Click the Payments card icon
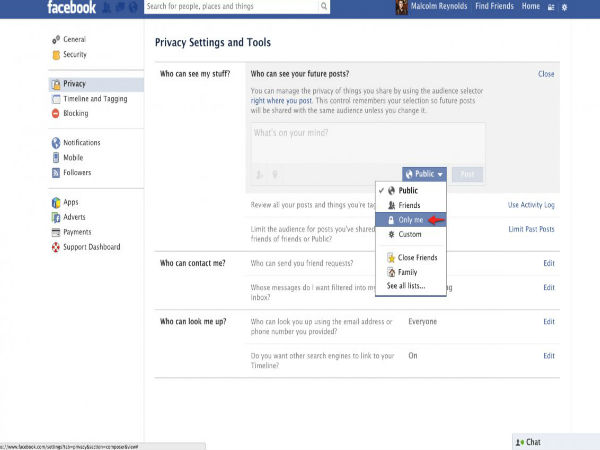 point(56,232)
